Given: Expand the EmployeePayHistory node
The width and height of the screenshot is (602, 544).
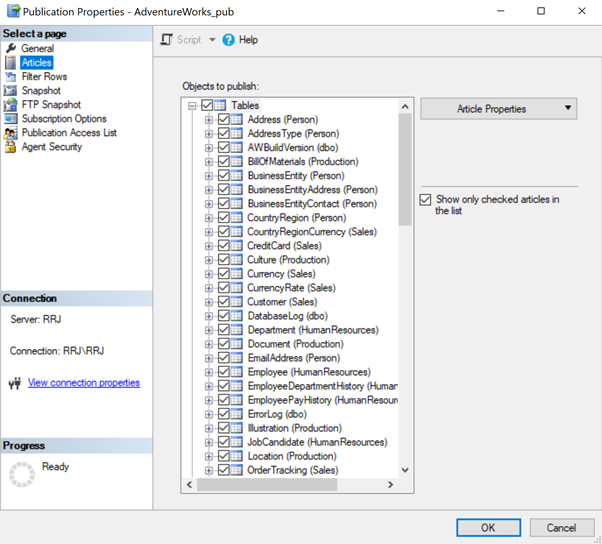Looking at the screenshot, I should pos(208,400).
